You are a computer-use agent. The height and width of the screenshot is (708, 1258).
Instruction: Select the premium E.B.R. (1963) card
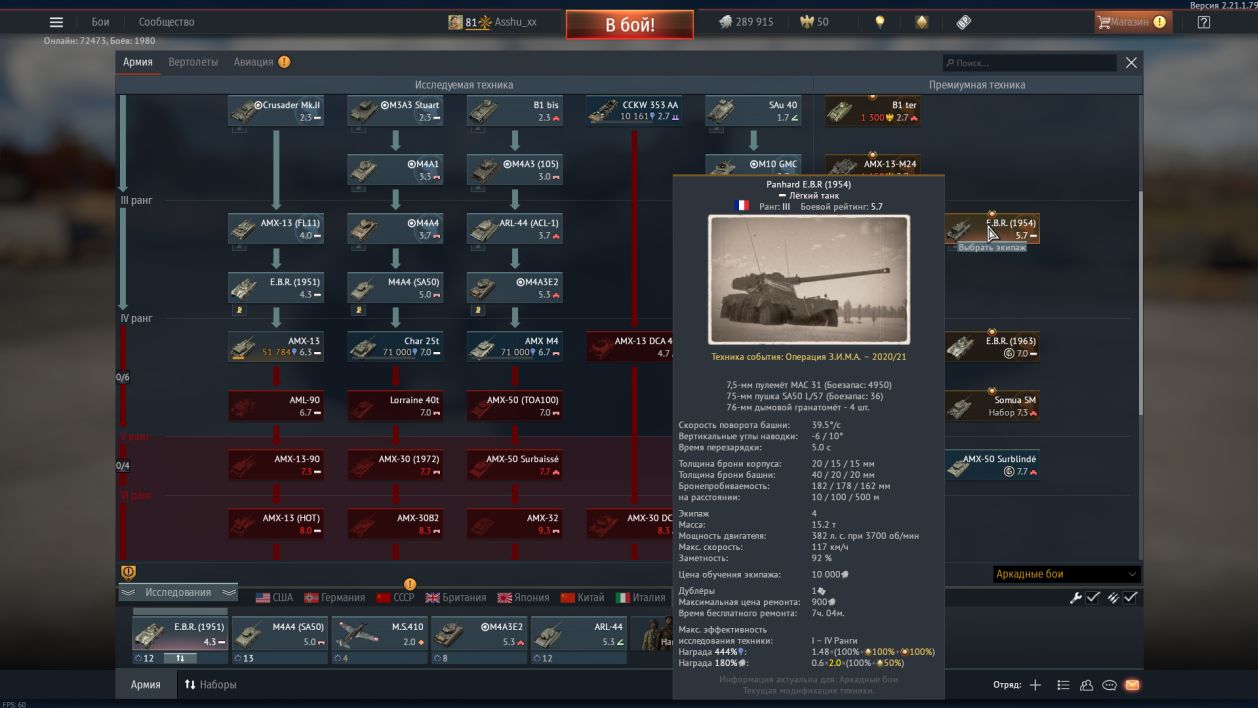pos(992,346)
